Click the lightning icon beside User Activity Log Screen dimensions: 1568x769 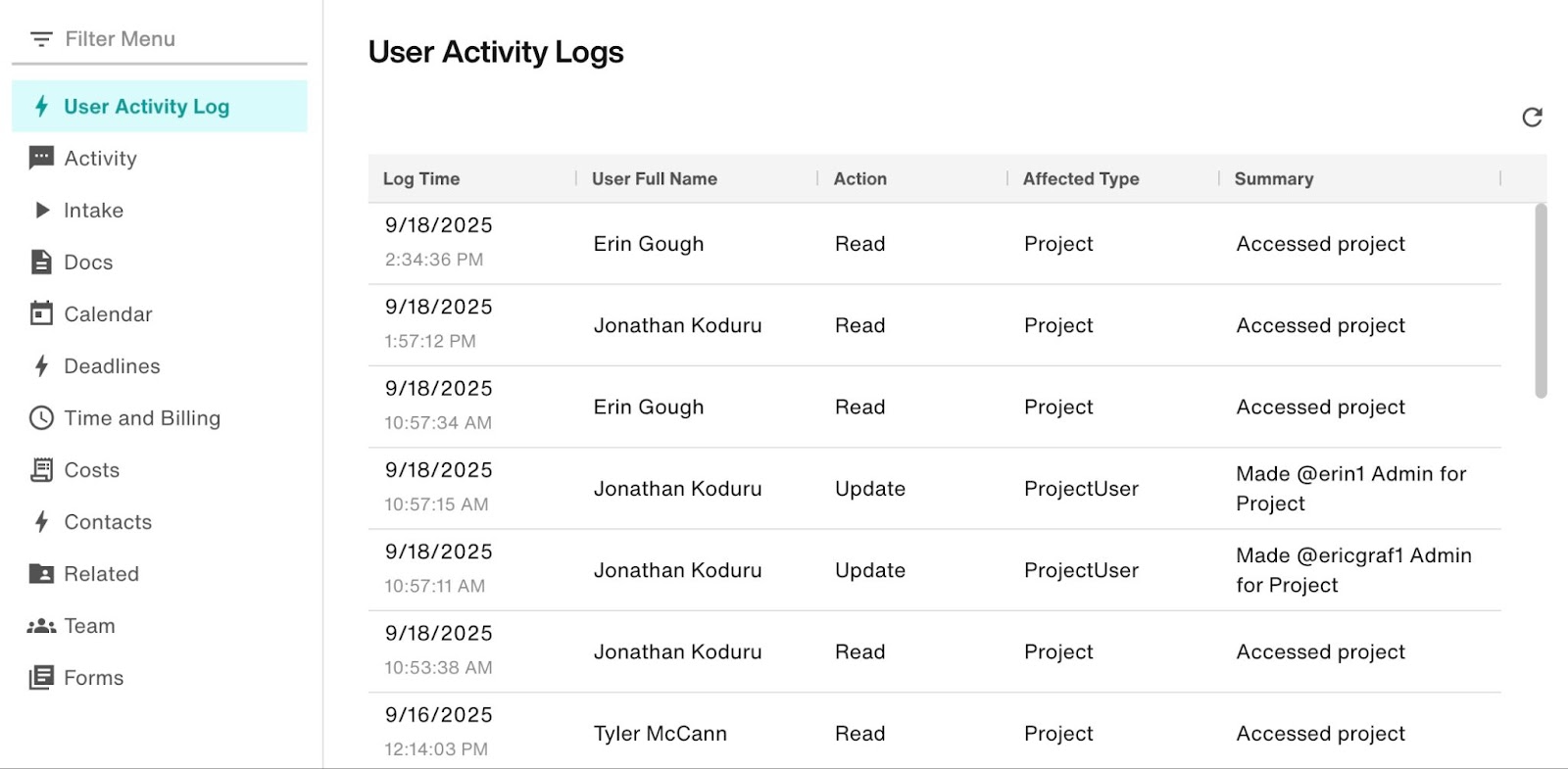pyautogui.click(x=40, y=106)
